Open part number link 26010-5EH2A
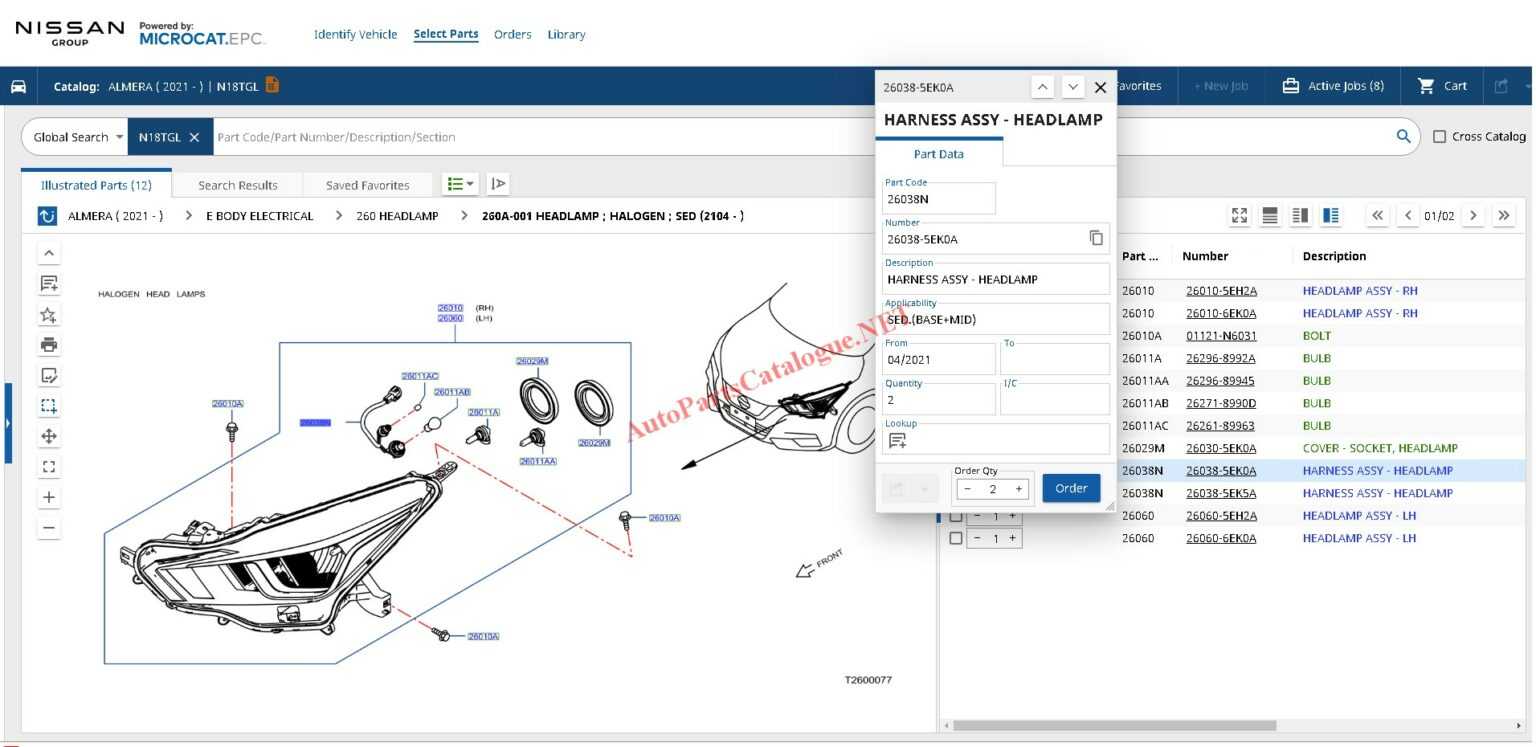This screenshot has width=1536, height=747. pyautogui.click(x=1221, y=291)
